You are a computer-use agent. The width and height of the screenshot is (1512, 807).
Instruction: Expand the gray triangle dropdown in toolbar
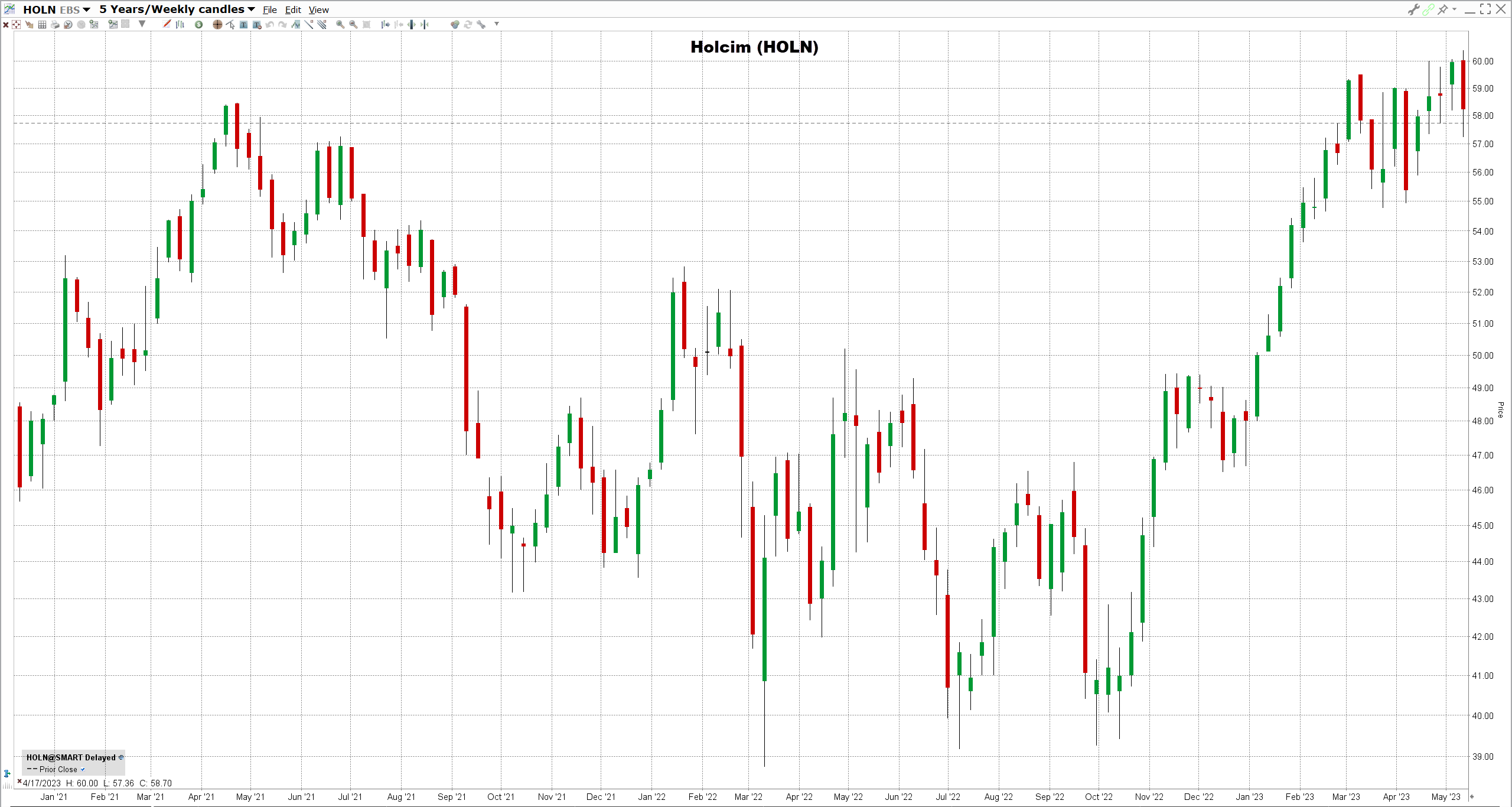[x=142, y=24]
